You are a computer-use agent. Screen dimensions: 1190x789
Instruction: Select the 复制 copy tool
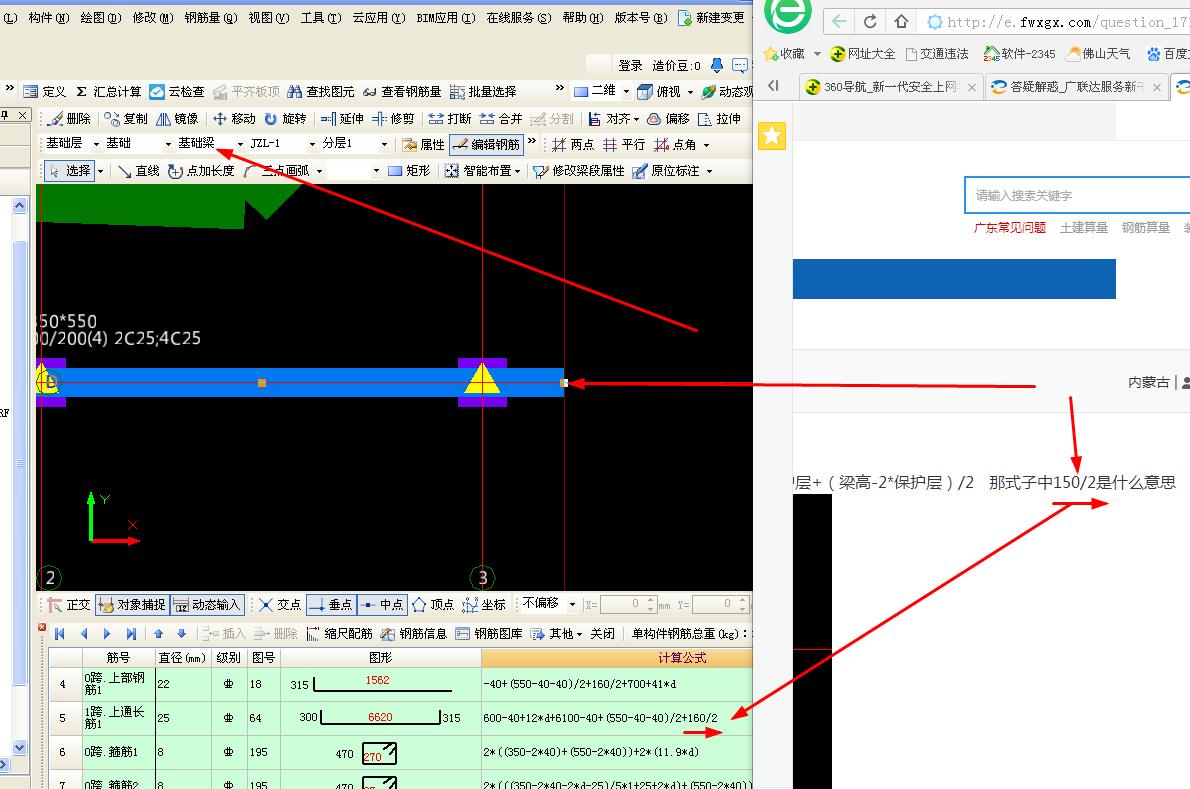(x=126, y=119)
